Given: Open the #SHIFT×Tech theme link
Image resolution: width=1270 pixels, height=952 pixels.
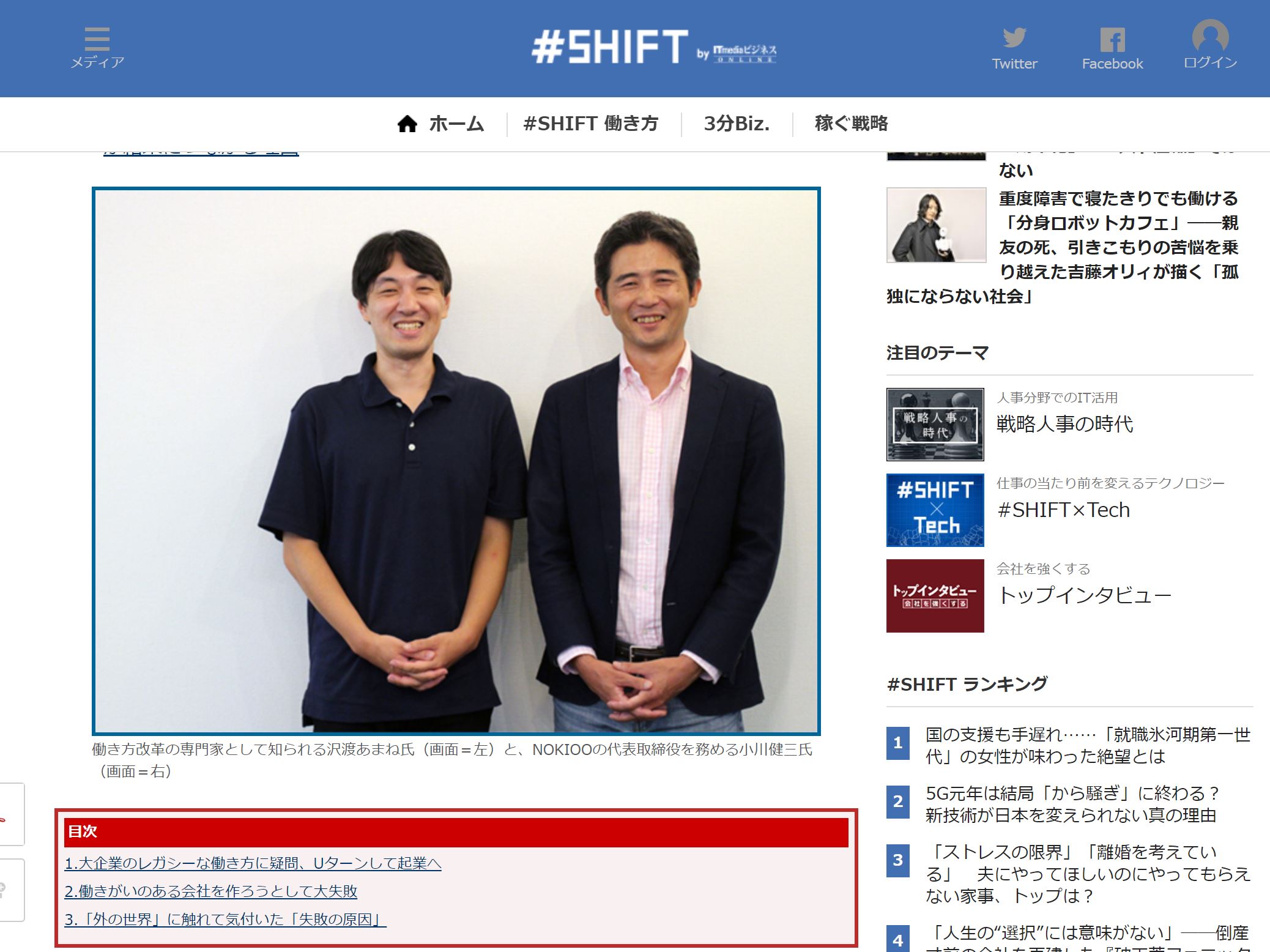Looking at the screenshot, I should 1063,510.
